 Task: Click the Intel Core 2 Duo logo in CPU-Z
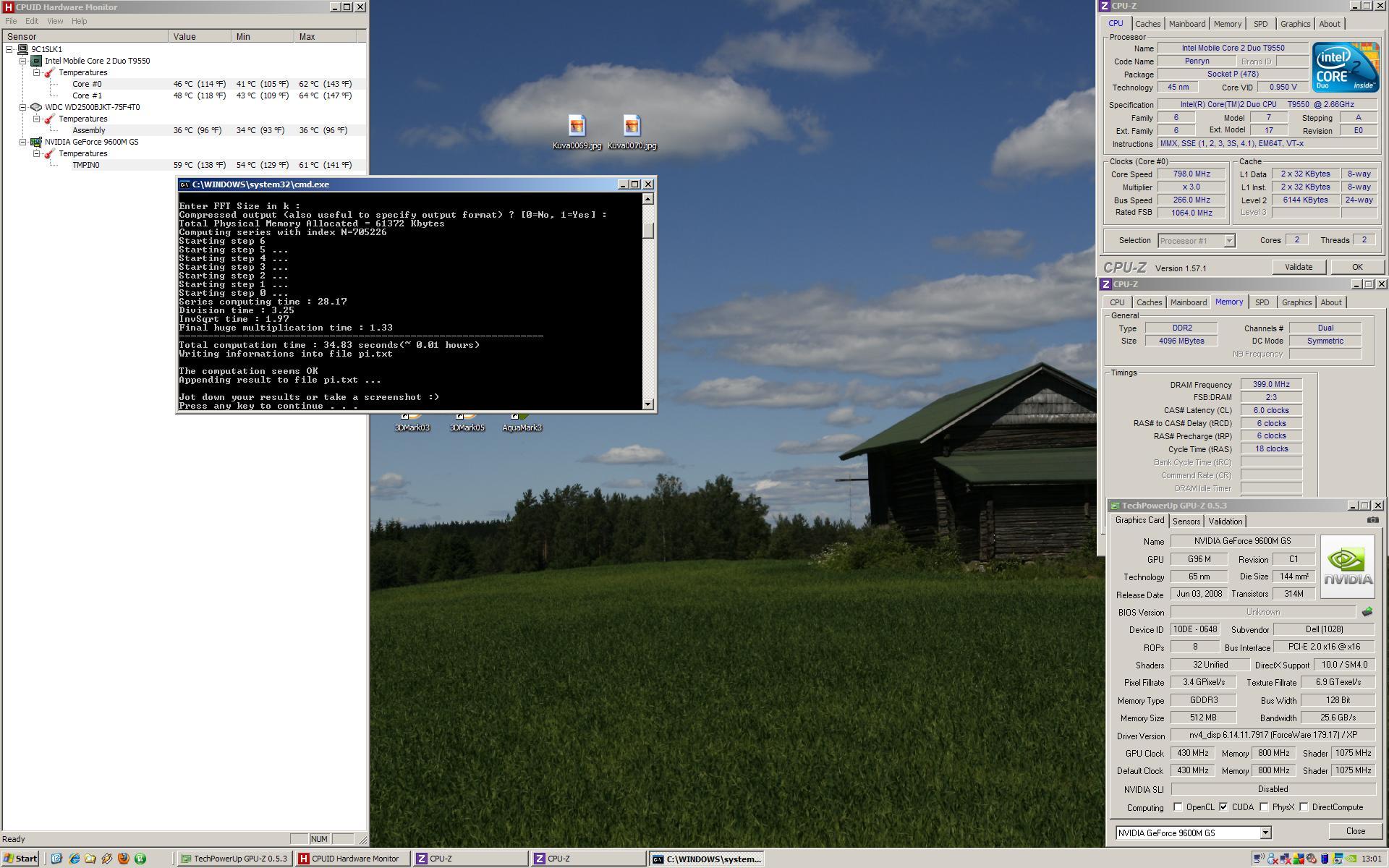[1346, 67]
